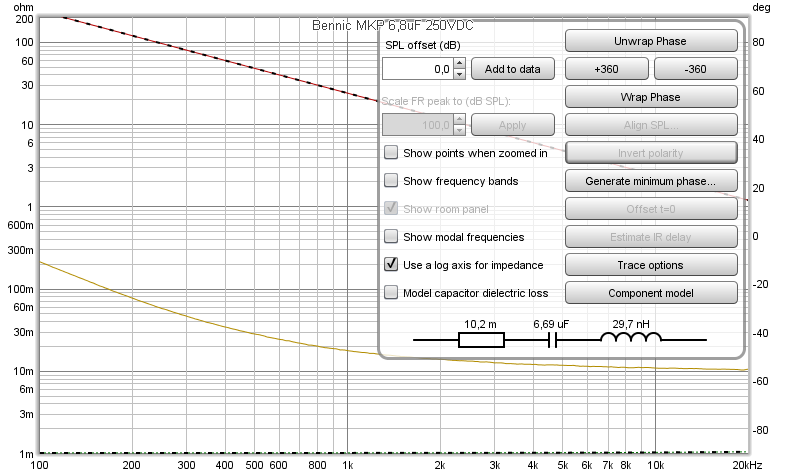Toggle Show room panel checkbox
The height and width of the screenshot is (476, 800).
click(391, 208)
